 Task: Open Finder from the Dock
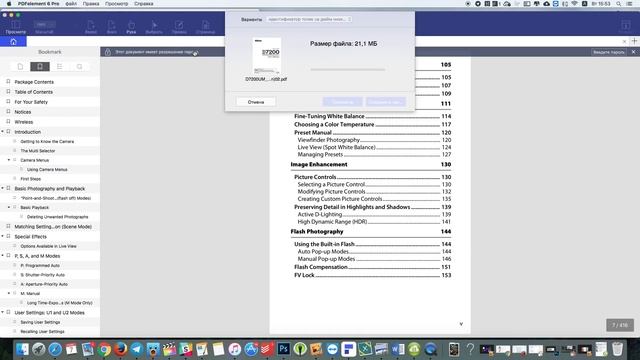click(x=22, y=349)
